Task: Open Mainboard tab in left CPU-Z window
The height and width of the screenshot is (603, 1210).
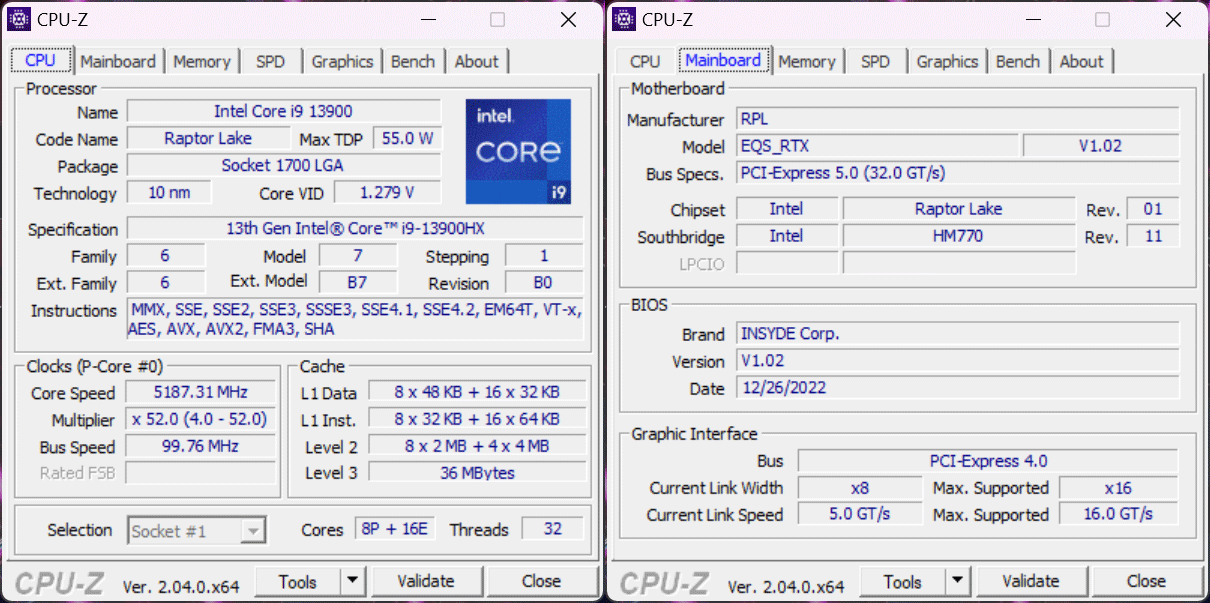Action: tap(118, 61)
